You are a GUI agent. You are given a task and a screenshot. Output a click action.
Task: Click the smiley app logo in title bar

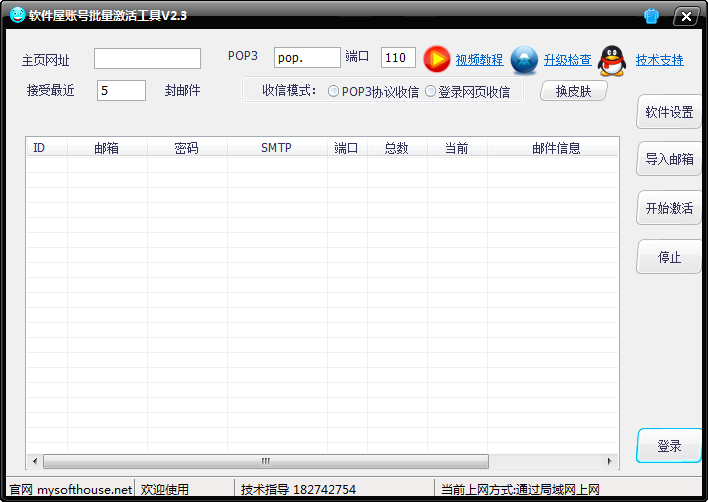coord(18,15)
